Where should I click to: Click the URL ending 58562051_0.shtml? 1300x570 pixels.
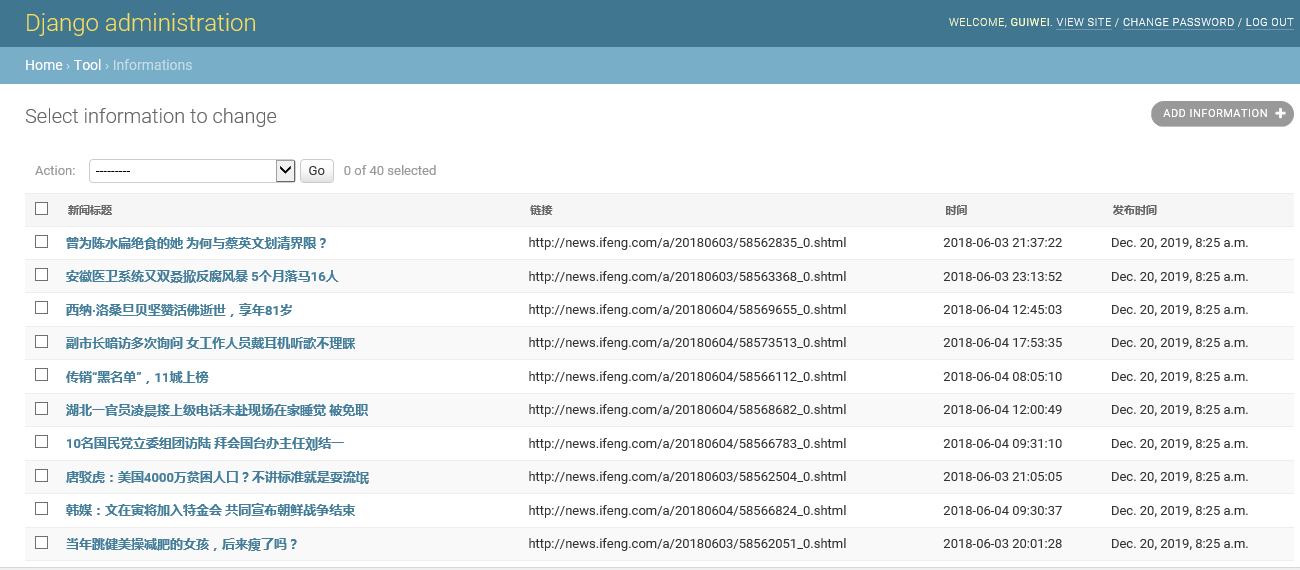(x=687, y=544)
